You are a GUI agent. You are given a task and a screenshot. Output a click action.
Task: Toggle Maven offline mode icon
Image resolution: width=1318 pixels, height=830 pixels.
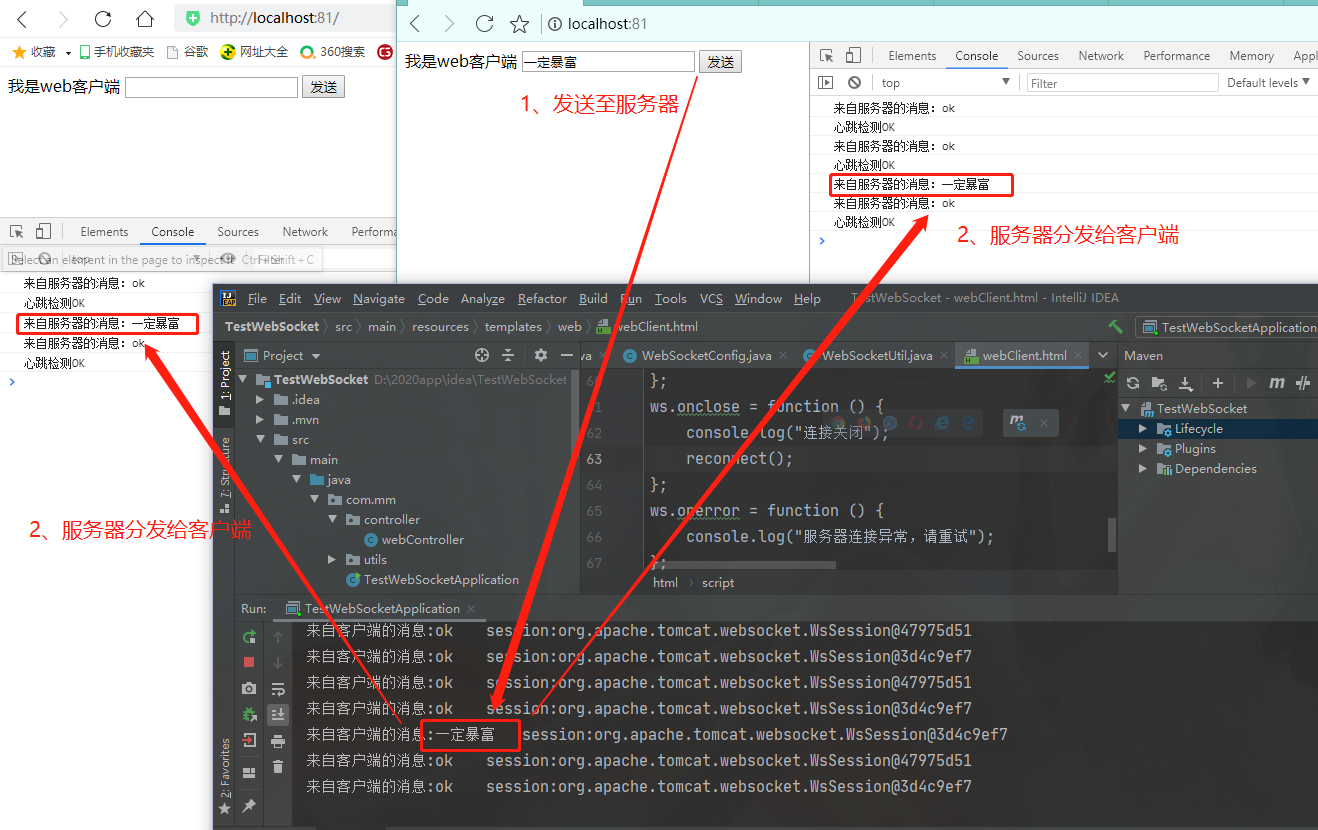tap(1303, 383)
